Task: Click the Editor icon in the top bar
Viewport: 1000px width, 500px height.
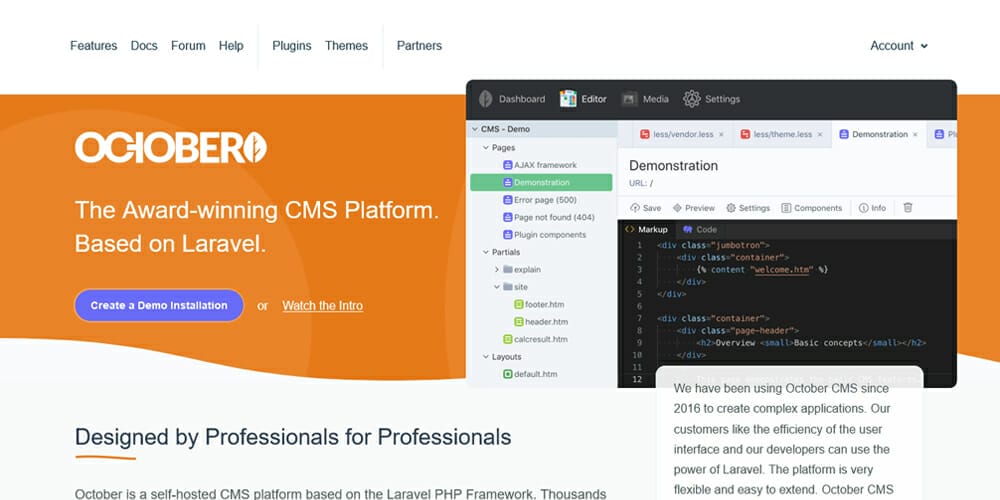Action: click(x=568, y=99)
